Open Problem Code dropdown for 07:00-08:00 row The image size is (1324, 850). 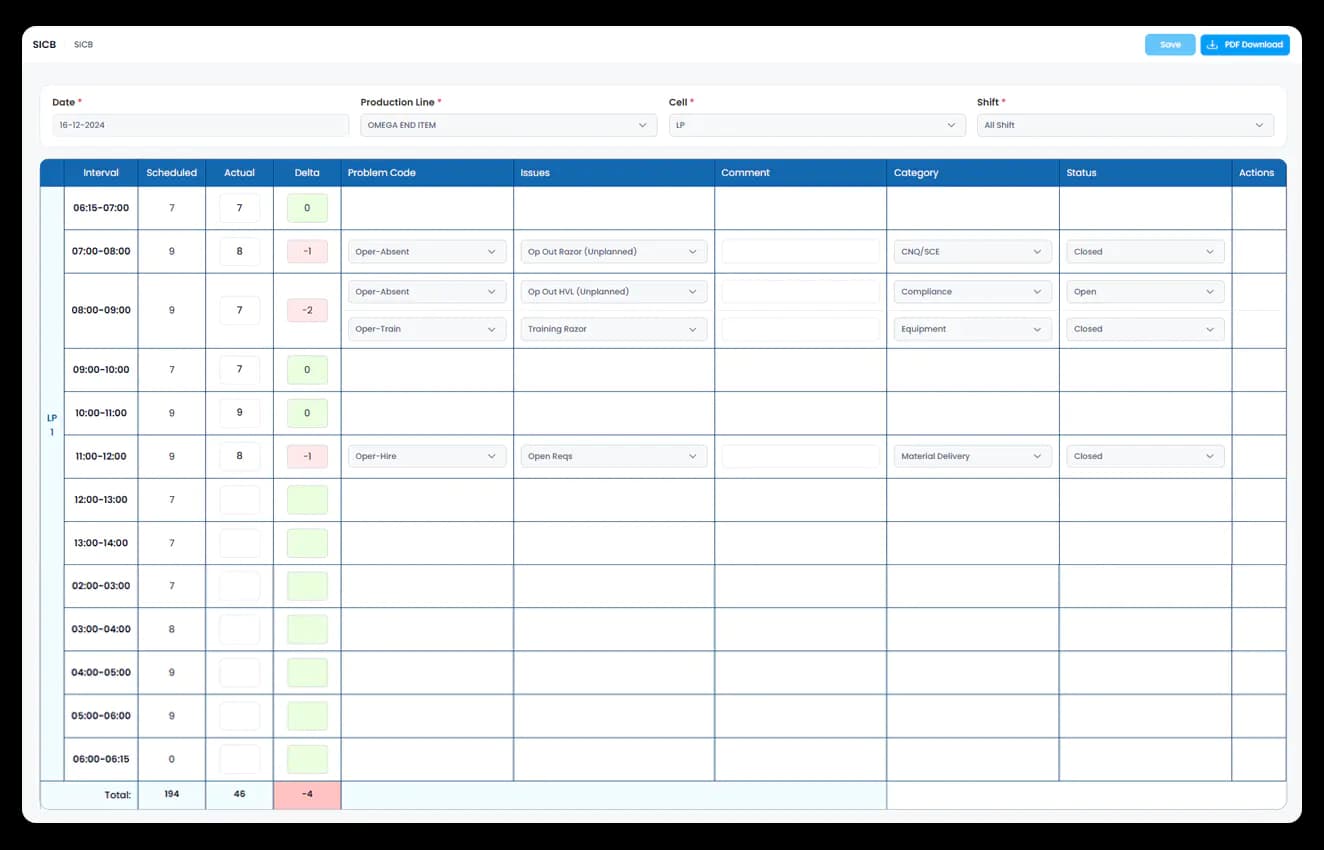(x=426, y=252)
